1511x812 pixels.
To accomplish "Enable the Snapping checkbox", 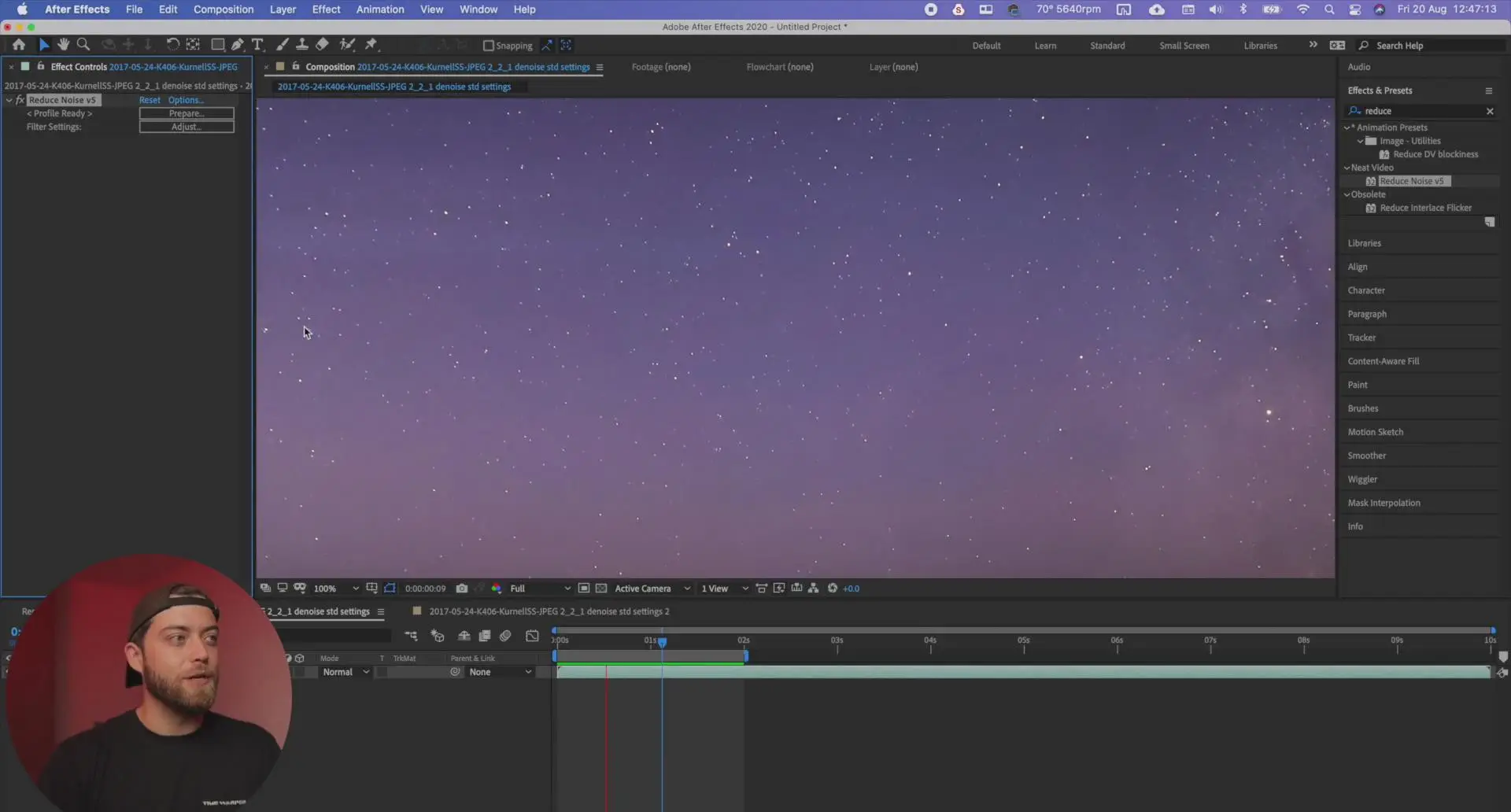I will (x=488, y=46).
